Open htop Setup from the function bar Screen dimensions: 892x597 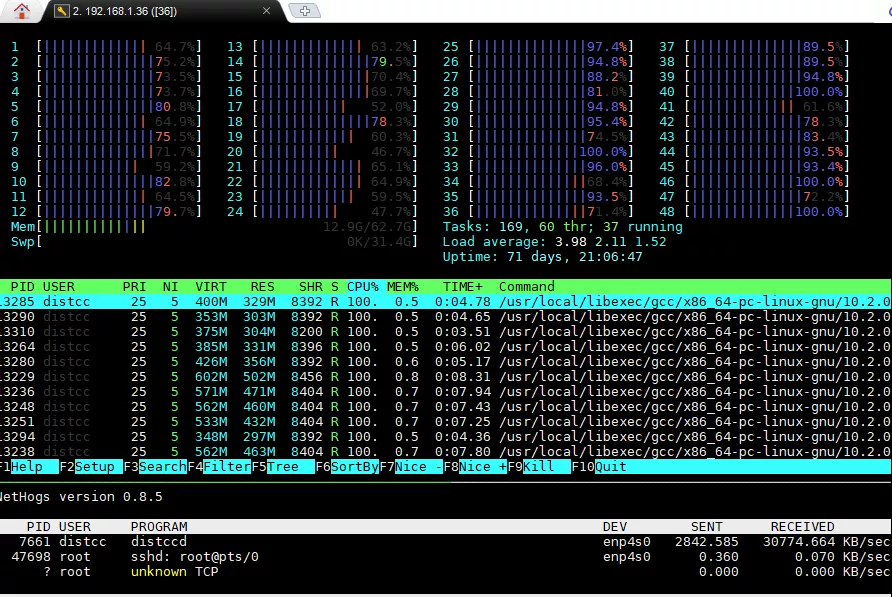pos(95,467)
